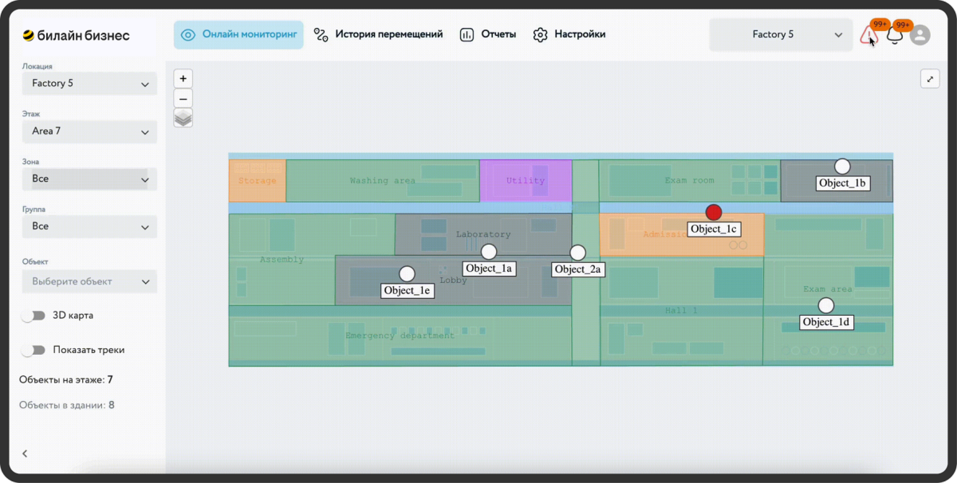The height and width of the screenshot is (483, 957).
Task: Turn on Показать треки switch
Action: tap(34, 350)
